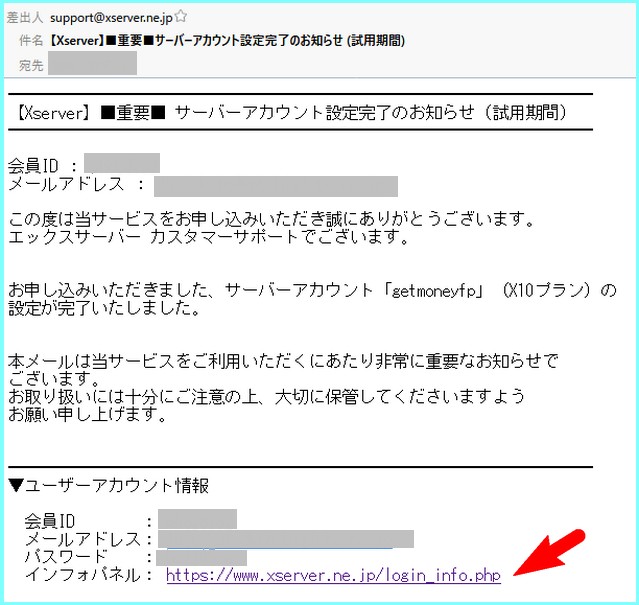639x605 pixels.
Task: Click the line starting お取り扱いには十分に
Action: (x=266, y=397)
